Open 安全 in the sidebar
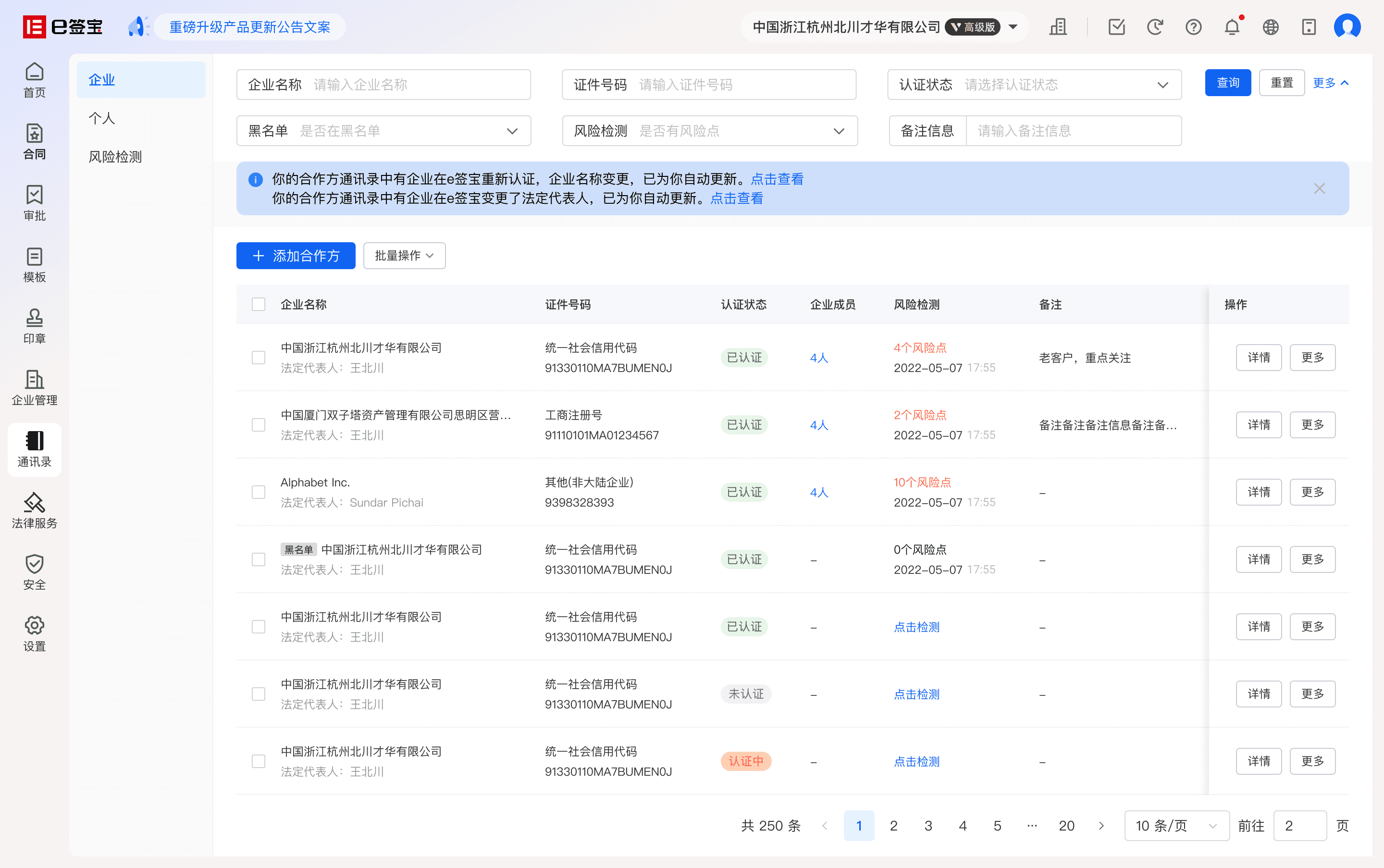This screenshot has height=868, width=1384. [x=35, y=572]
